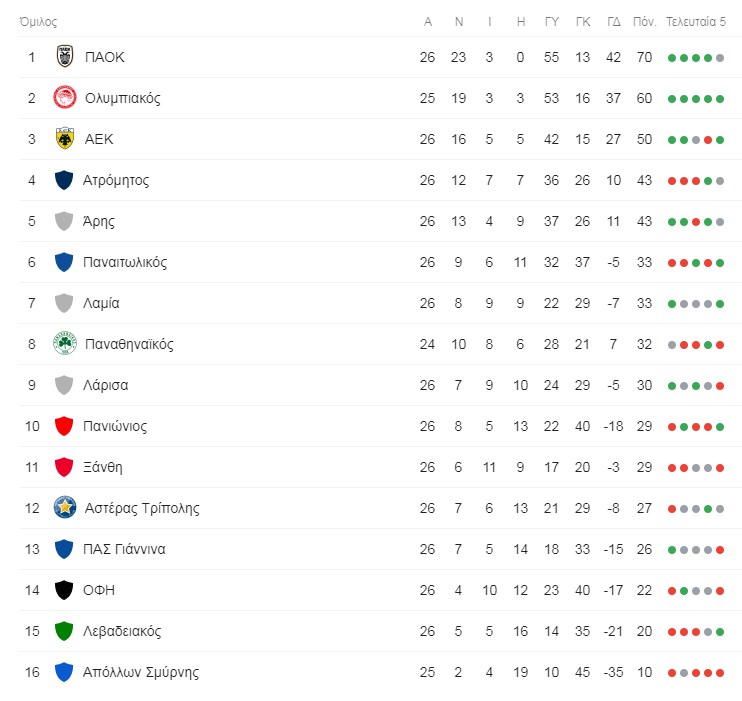Screen dimensions: 742x701
Task: Open the Λαμία team name
Action: 101,303
